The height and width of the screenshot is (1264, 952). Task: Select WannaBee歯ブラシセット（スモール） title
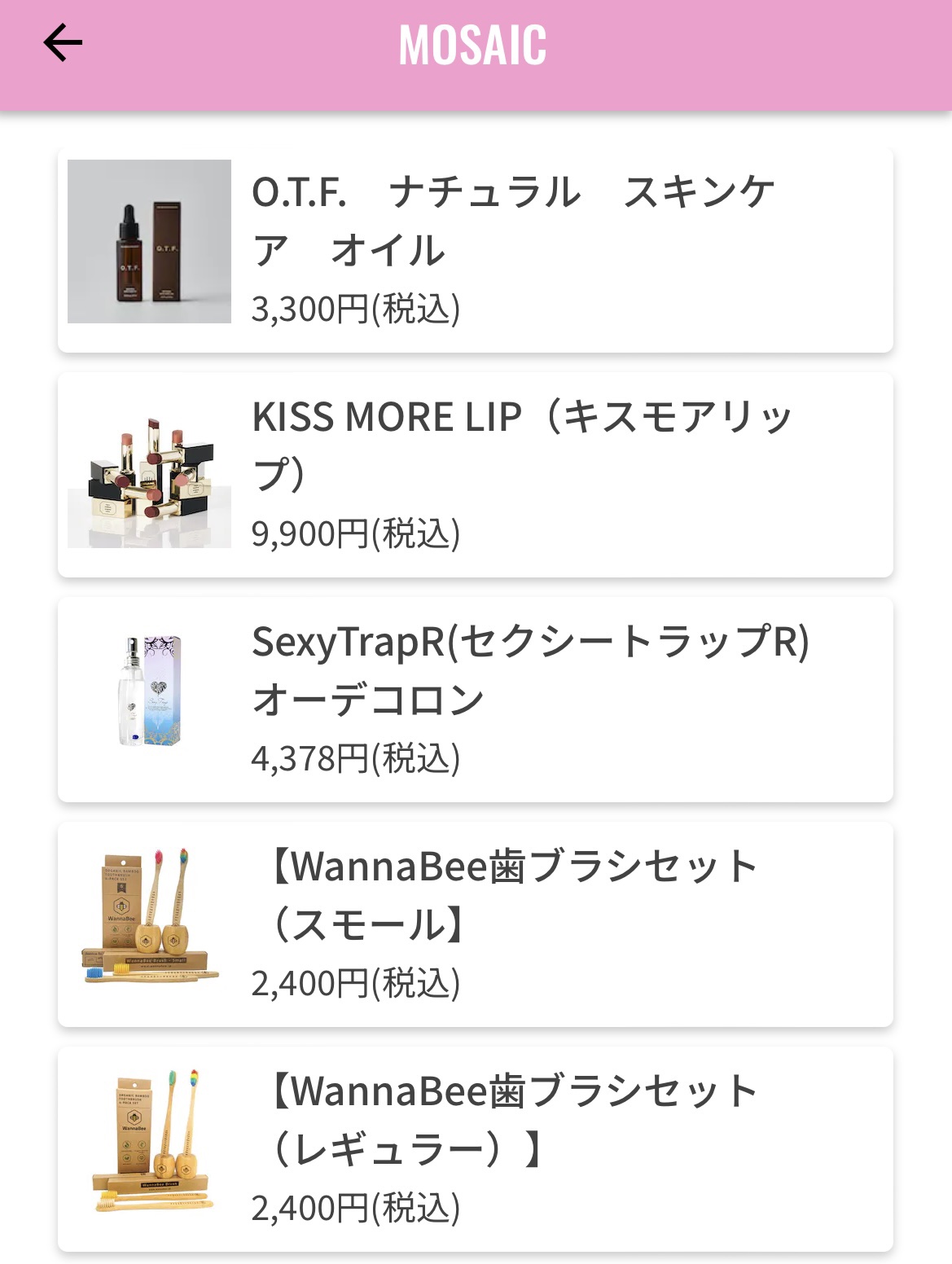point(513,895)
